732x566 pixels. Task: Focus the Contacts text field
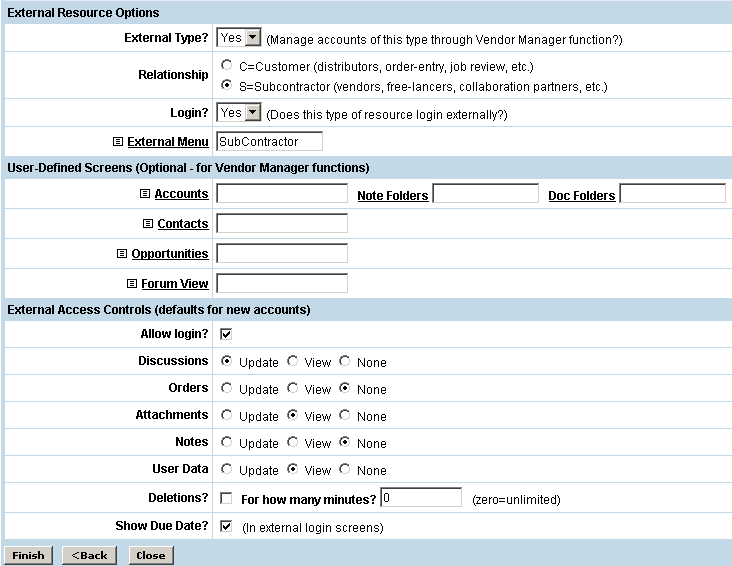[x=282, y=223]
